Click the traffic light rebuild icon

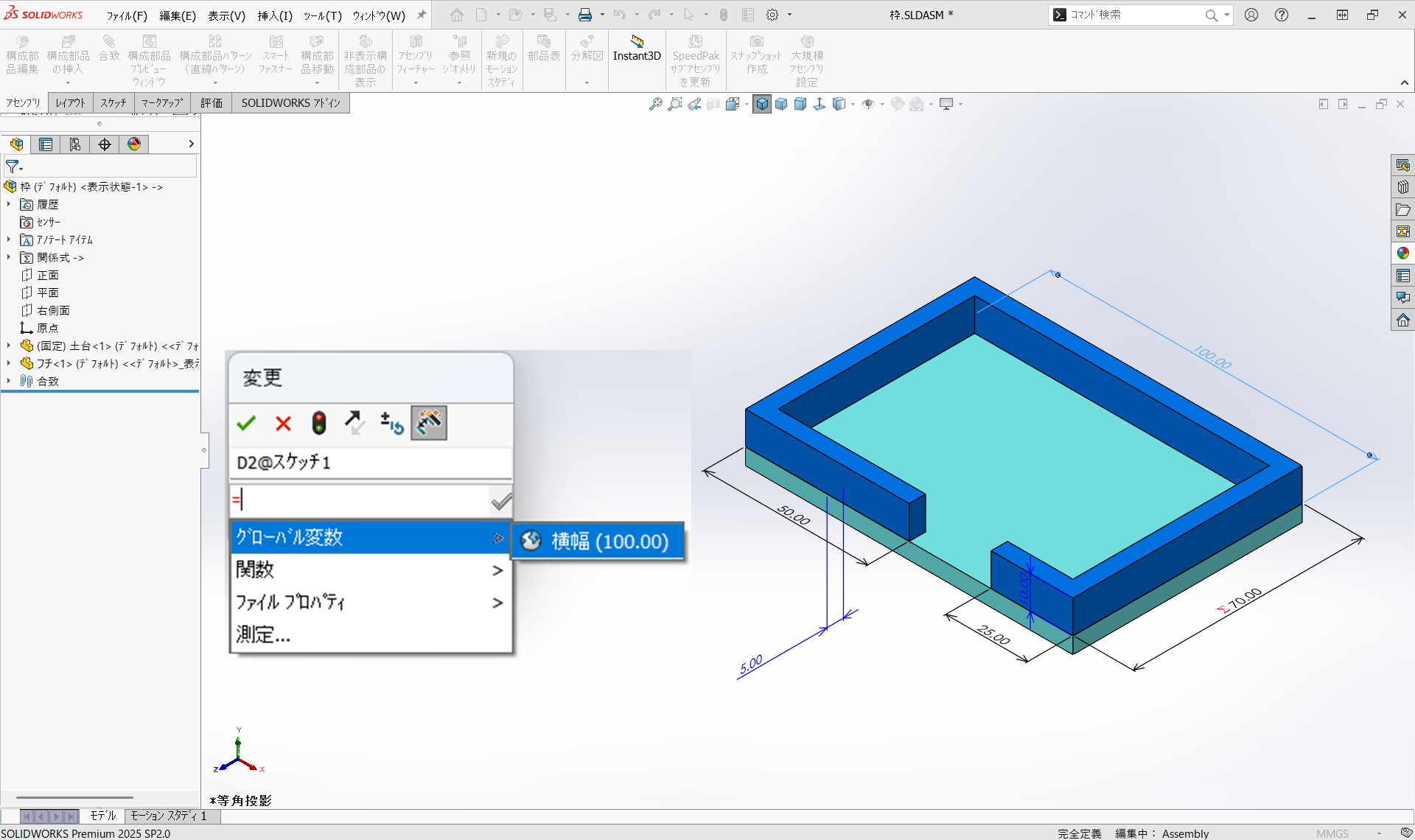[318, 423]
